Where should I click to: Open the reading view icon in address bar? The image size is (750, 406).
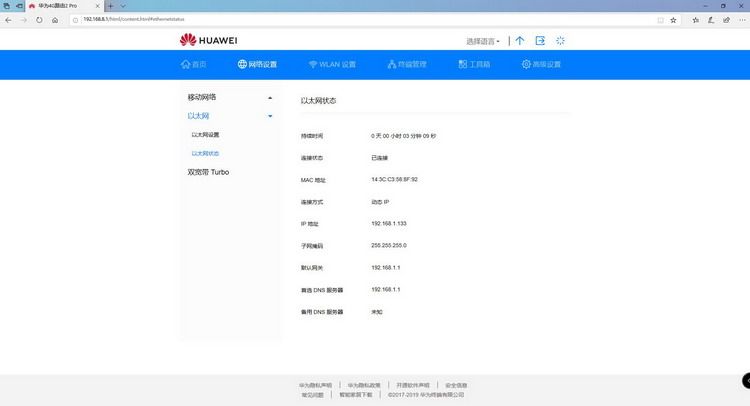pyautogui.click(x=661, y=20)
